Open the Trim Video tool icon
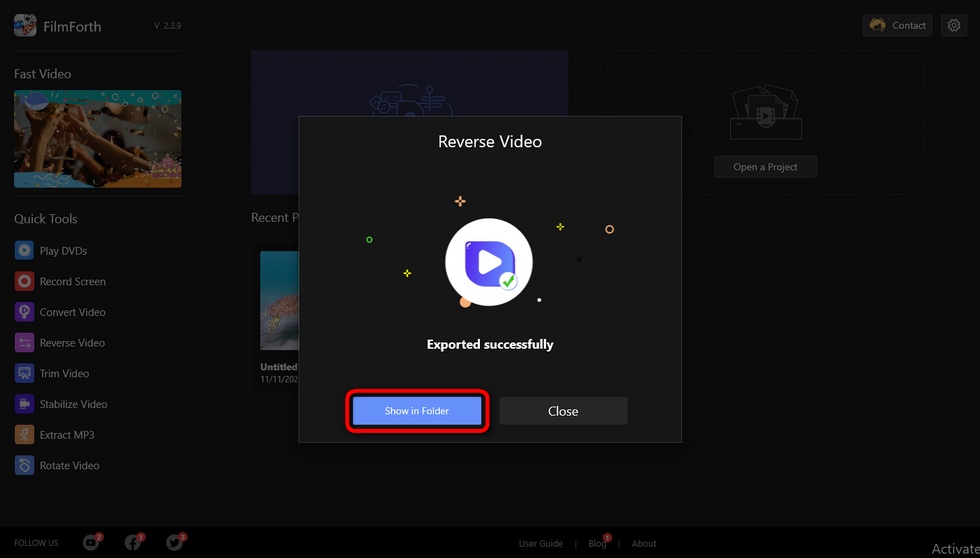 click(x=24, y=373)
